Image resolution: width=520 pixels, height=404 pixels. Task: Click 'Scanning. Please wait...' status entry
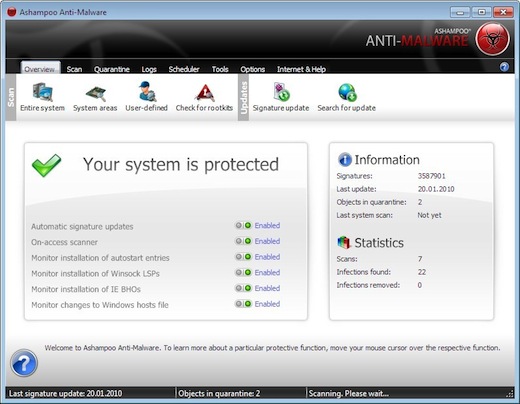point(349,394)
